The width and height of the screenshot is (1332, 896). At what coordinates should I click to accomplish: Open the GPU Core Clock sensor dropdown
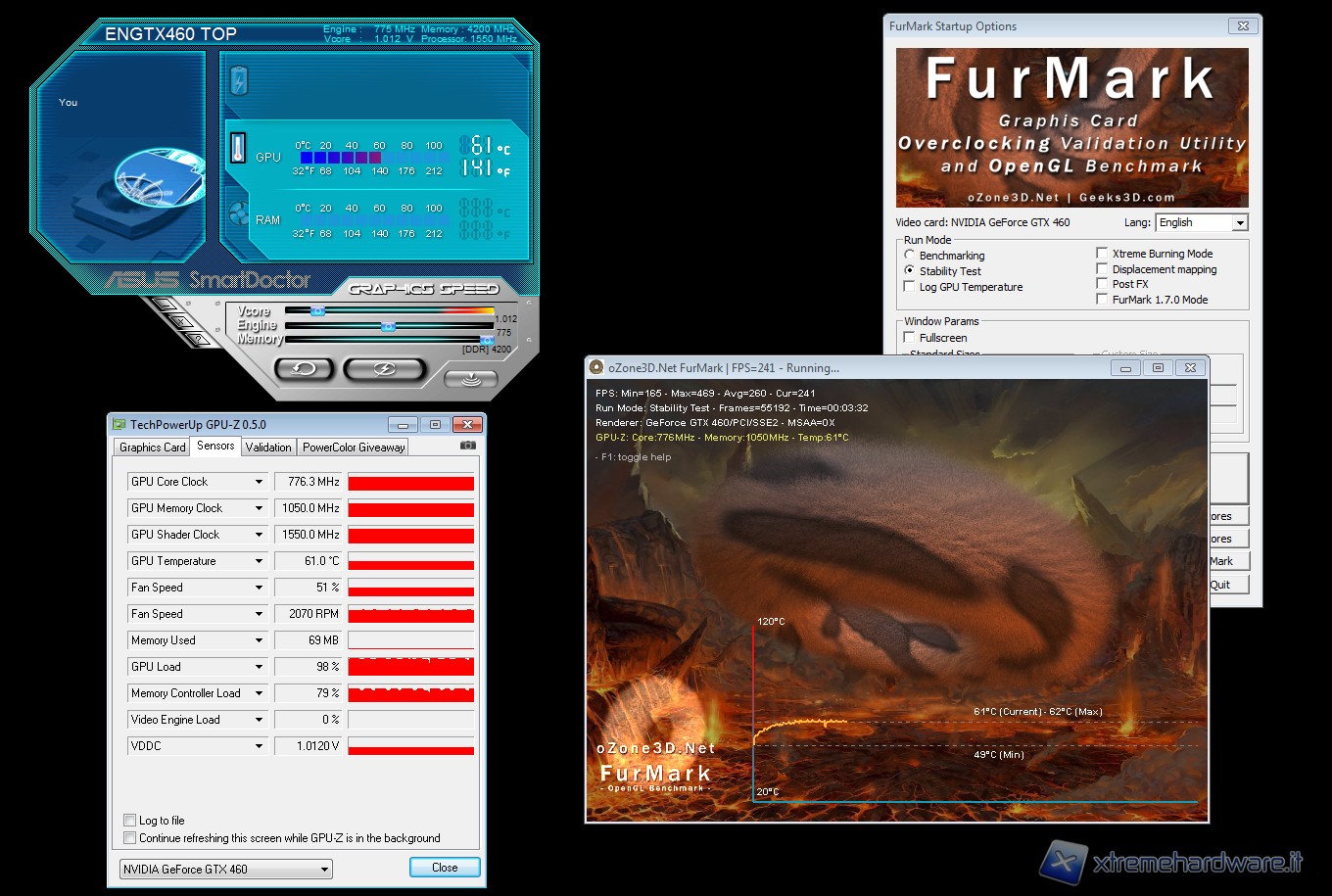click(259, 482)
